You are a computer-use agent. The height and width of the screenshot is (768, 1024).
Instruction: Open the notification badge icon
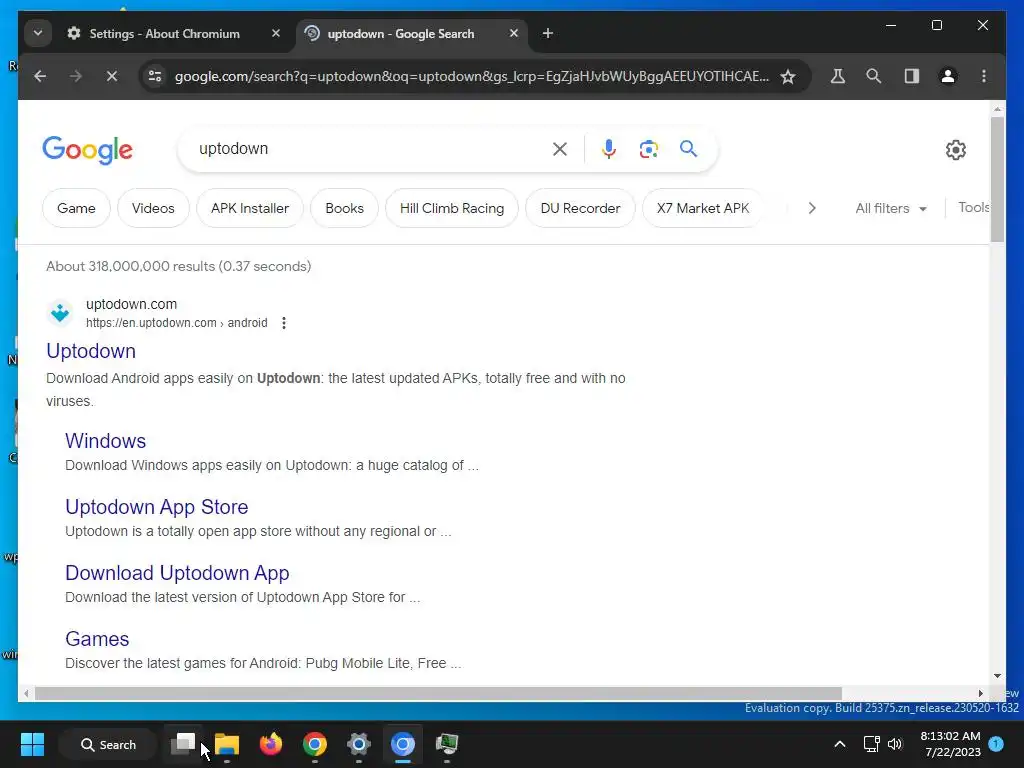tap(996, 744)
